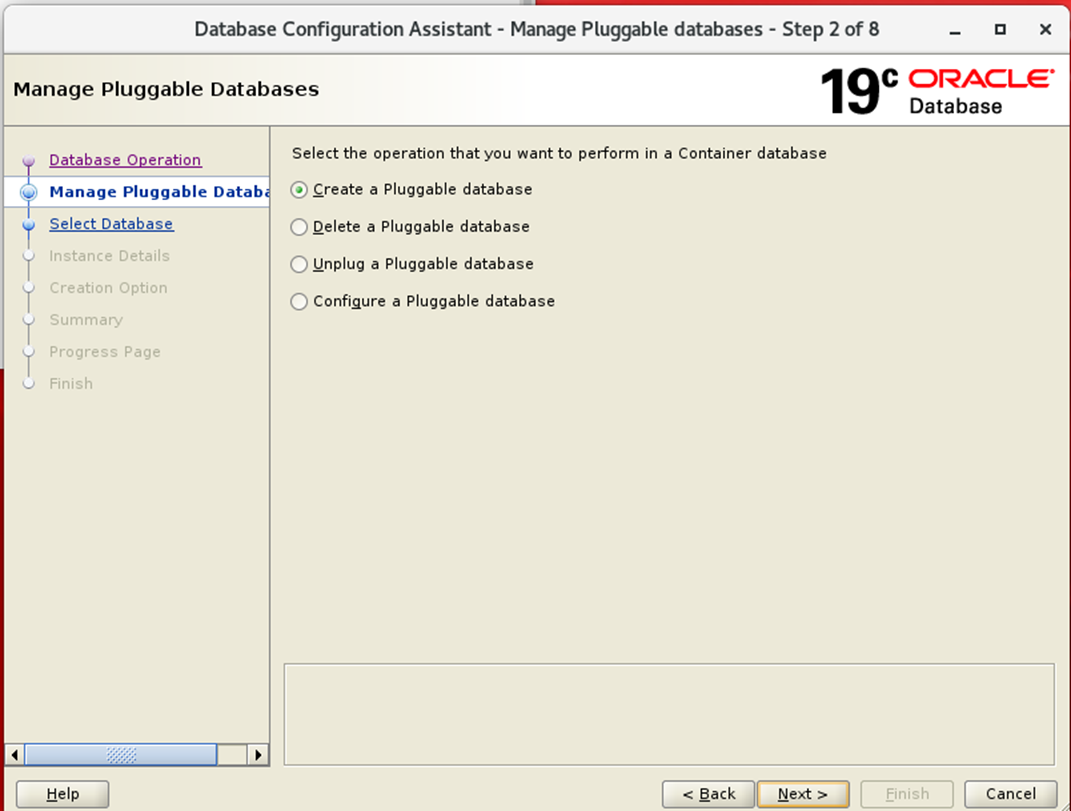Click the Manage Pluggable Databases page heading
Viewport: 1071px width, 811px height.
click(x=166, y=90)
